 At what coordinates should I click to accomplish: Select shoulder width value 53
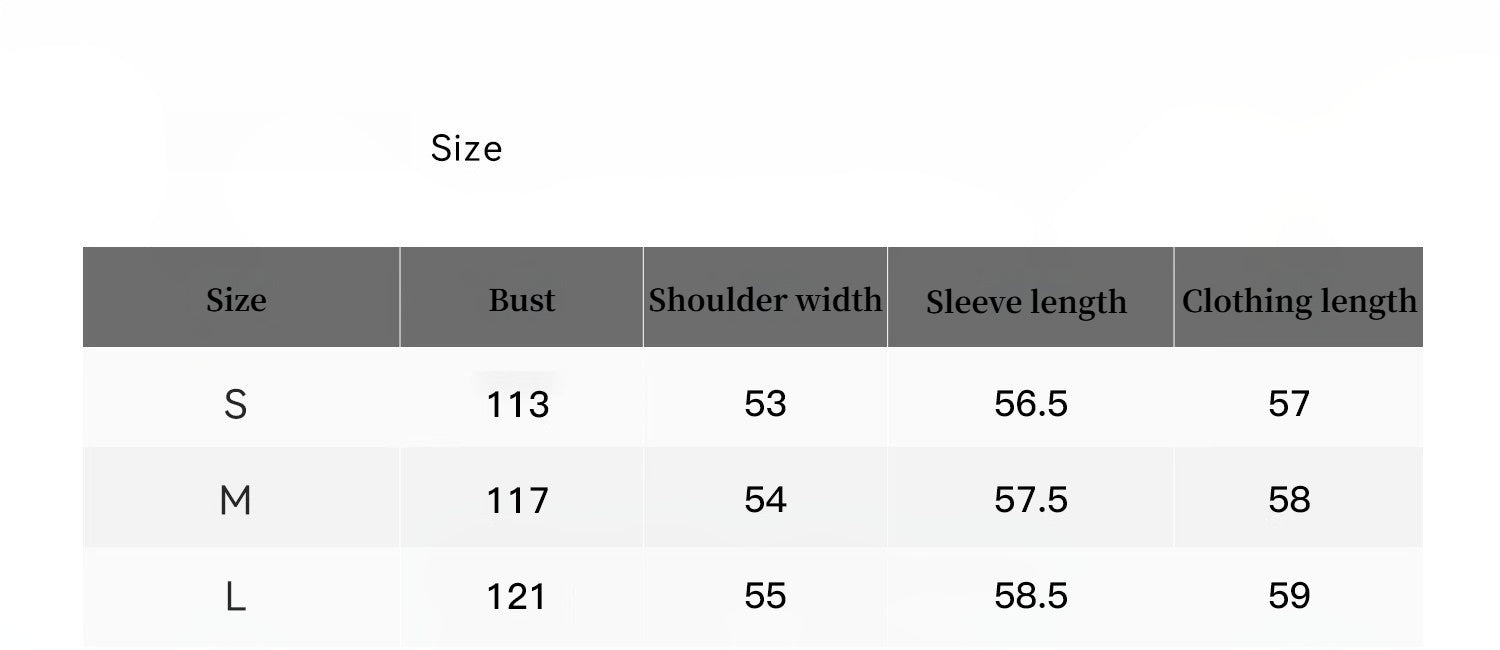point(765,404)
